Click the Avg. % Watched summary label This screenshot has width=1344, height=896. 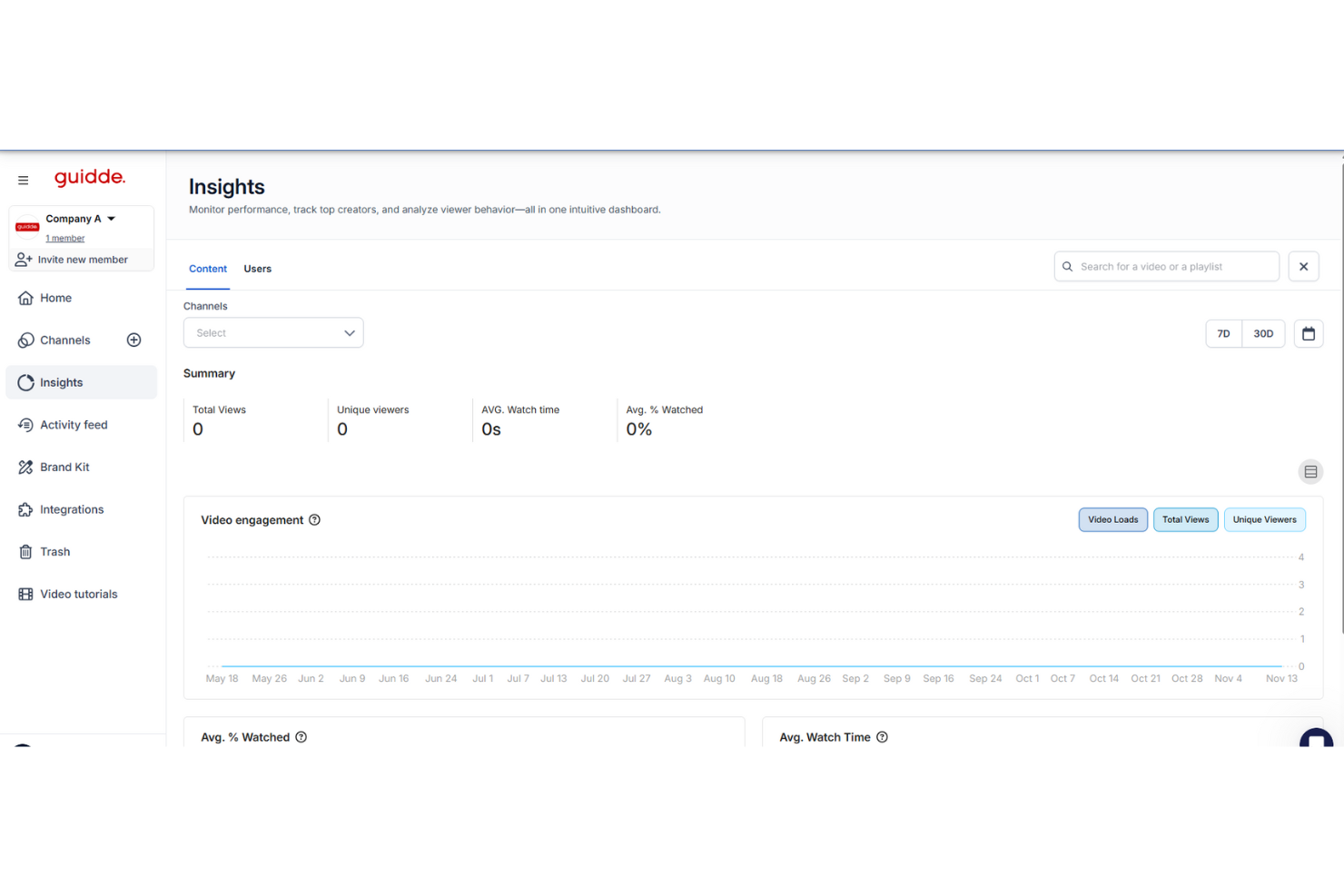tap(665, 410)
